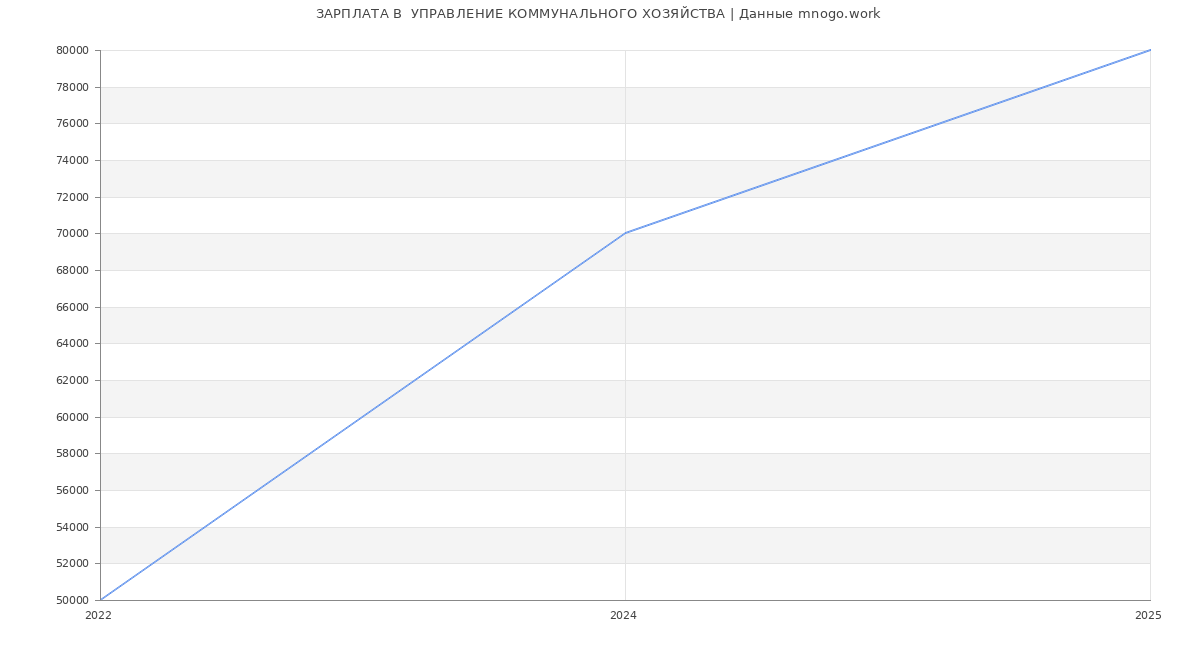This screenshot has height=650, width=1200.
Task: Select the 64000 y-axis label
Action: tap(72, 344)
